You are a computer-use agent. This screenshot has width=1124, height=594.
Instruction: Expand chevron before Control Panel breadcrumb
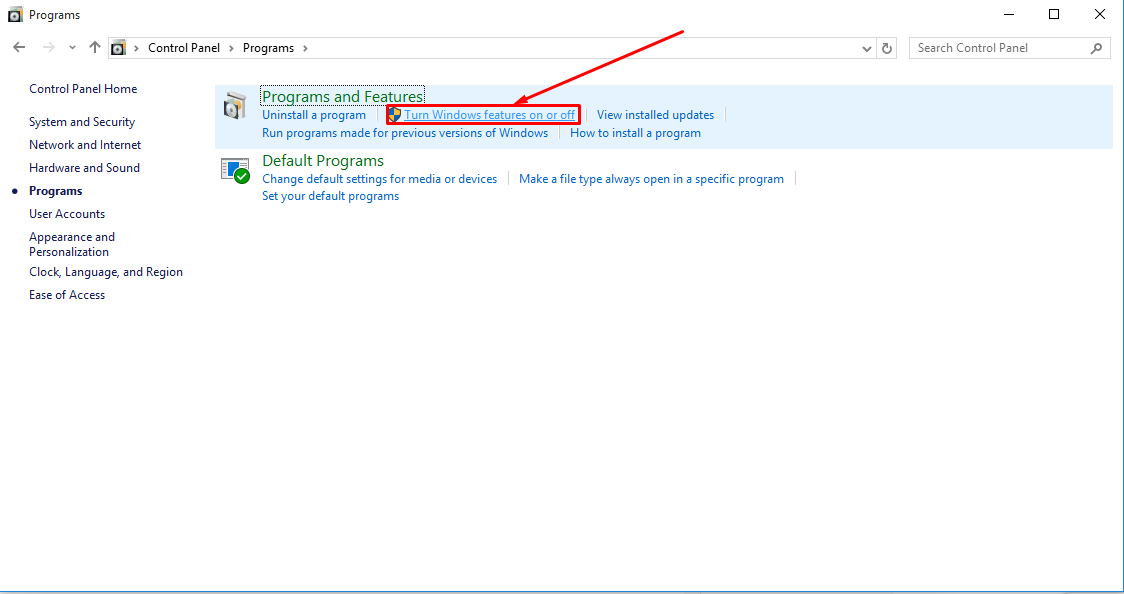click(136, 48)
